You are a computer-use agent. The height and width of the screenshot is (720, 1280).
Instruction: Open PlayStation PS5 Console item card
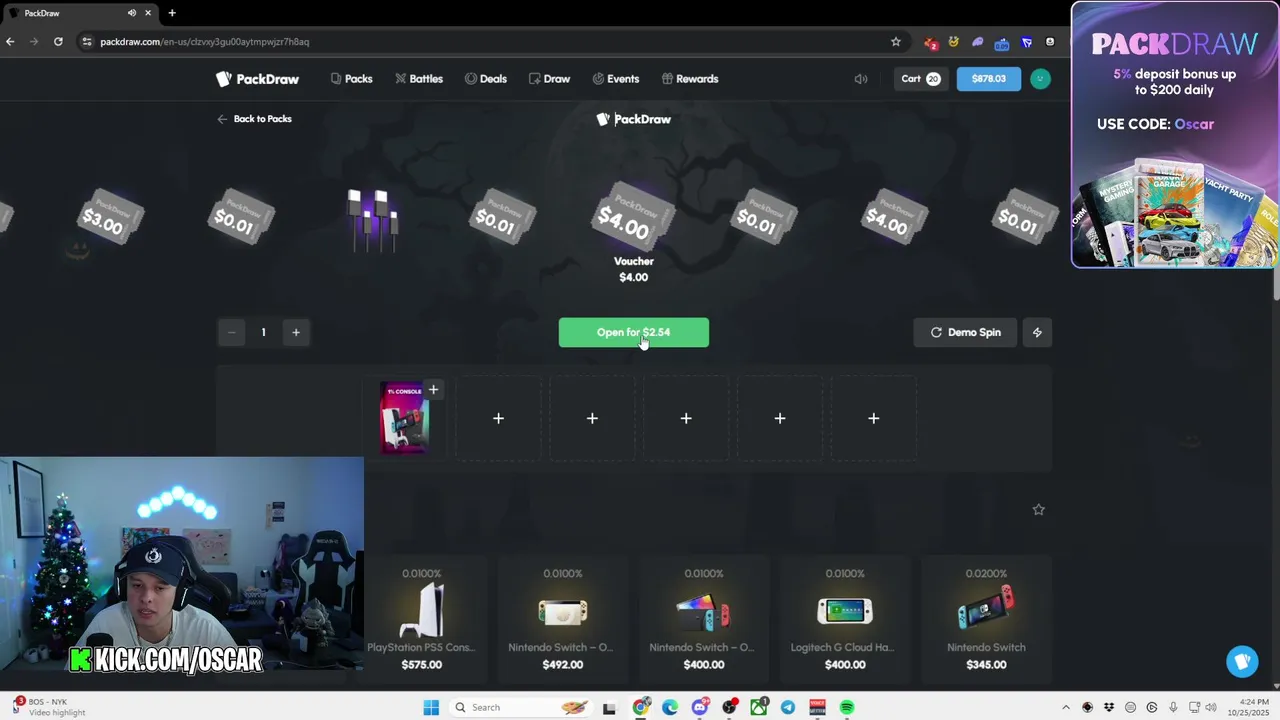click(421, 620)
